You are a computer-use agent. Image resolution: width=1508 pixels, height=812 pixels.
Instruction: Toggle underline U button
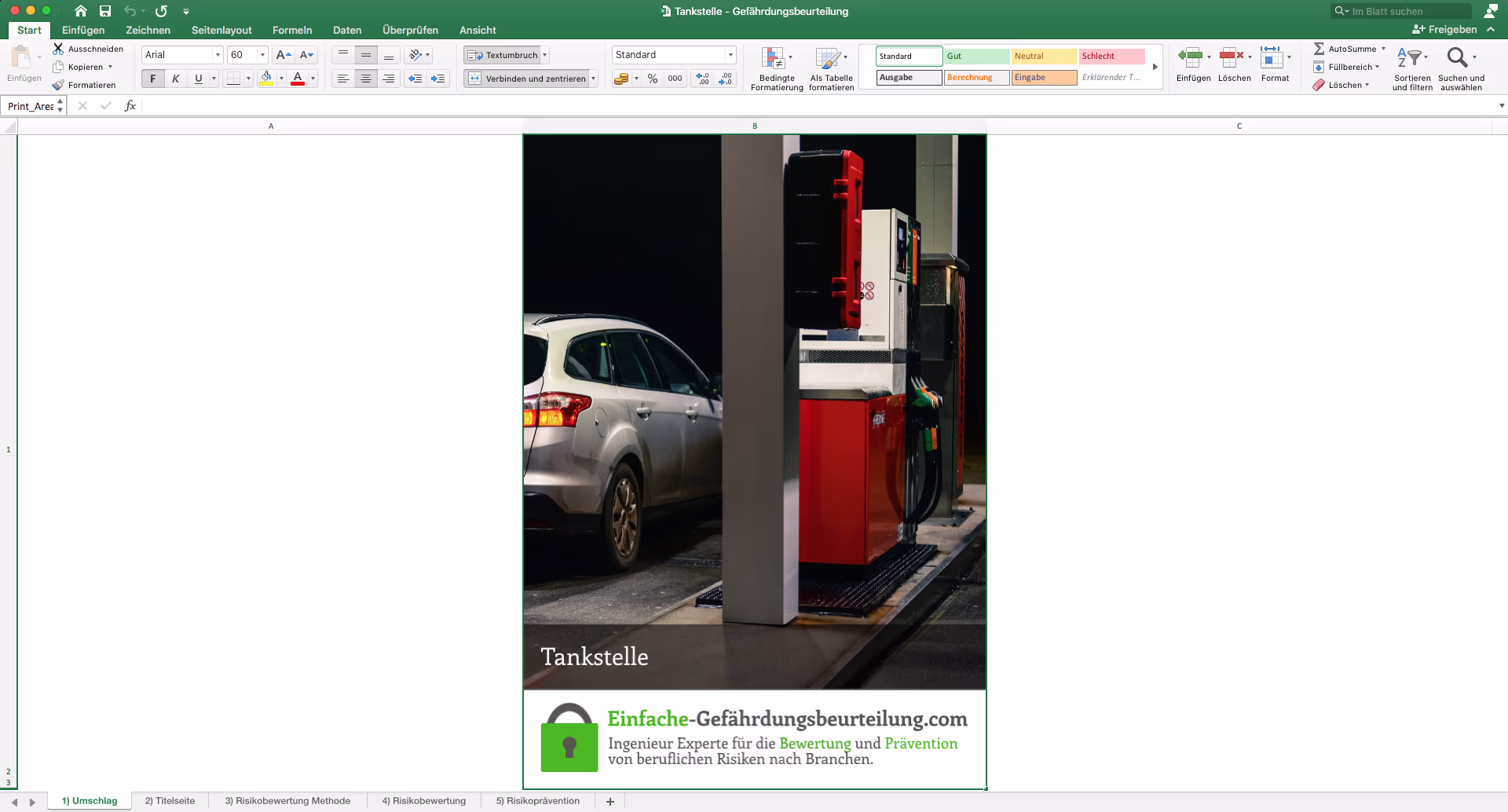coord(199,79)
